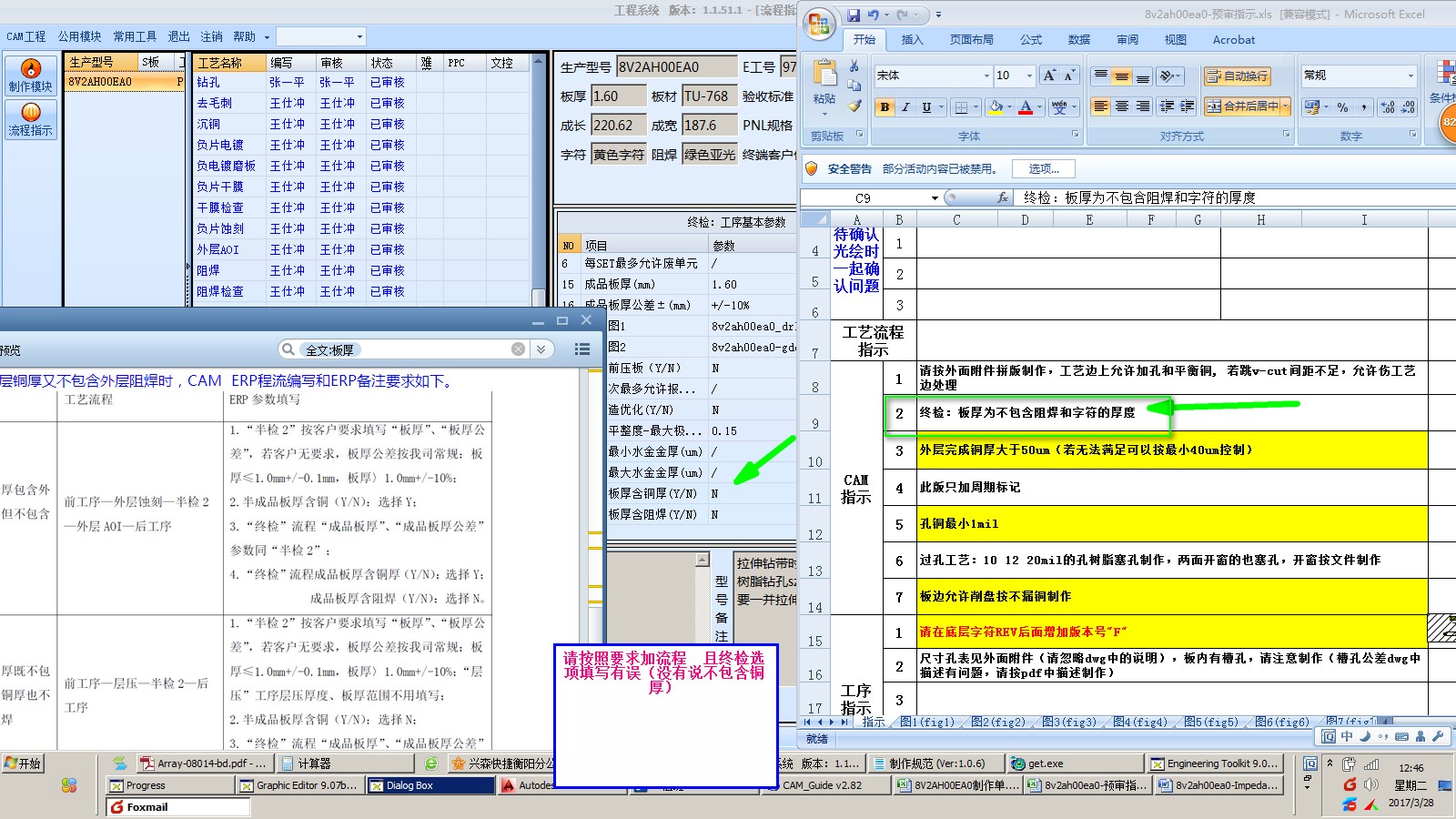This screenshot has width=1456, height=819.
Task: Open the Name Box C9 dropdown
Action: [935, 198]
